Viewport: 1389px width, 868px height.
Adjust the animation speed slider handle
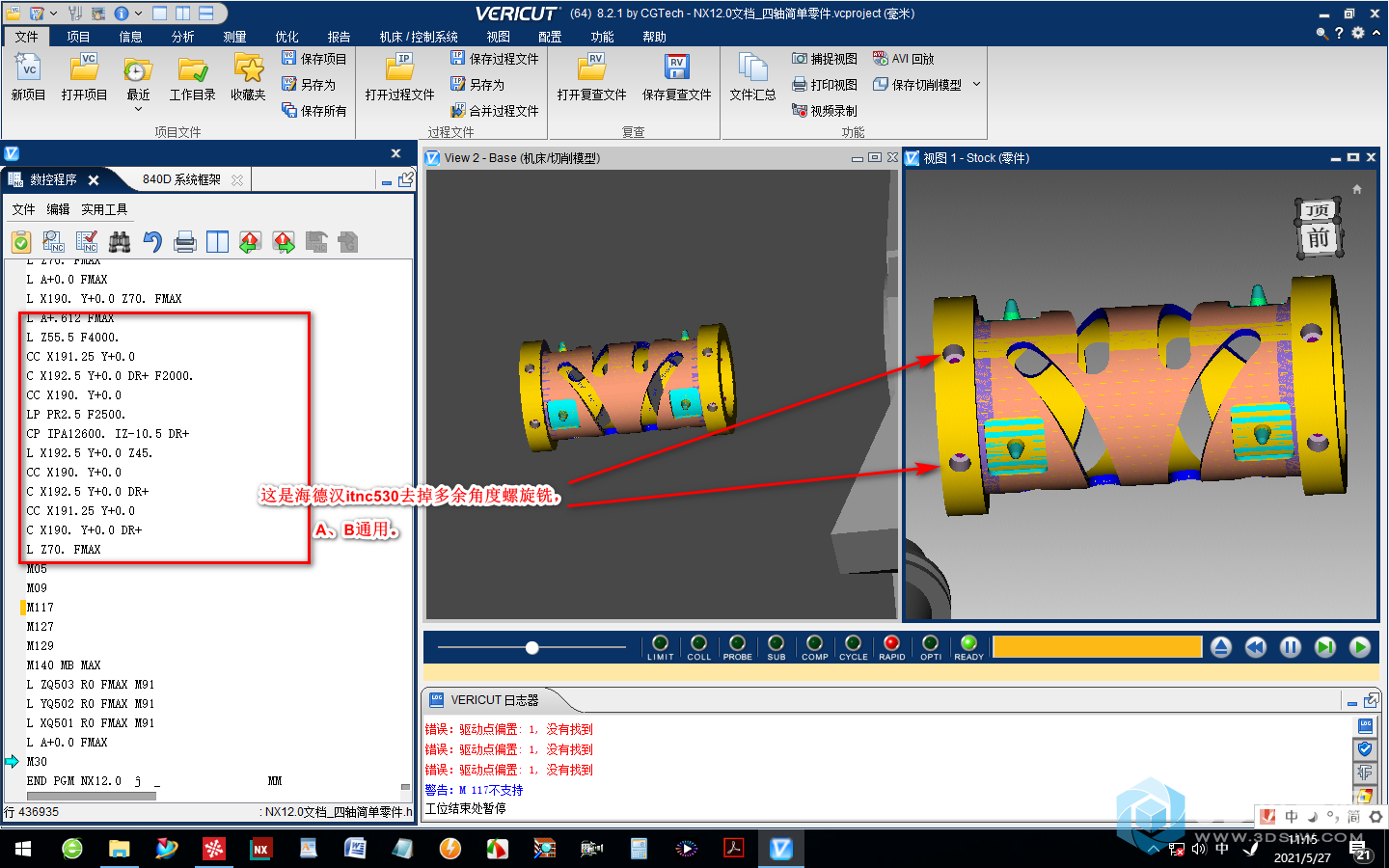coord(531,647)
